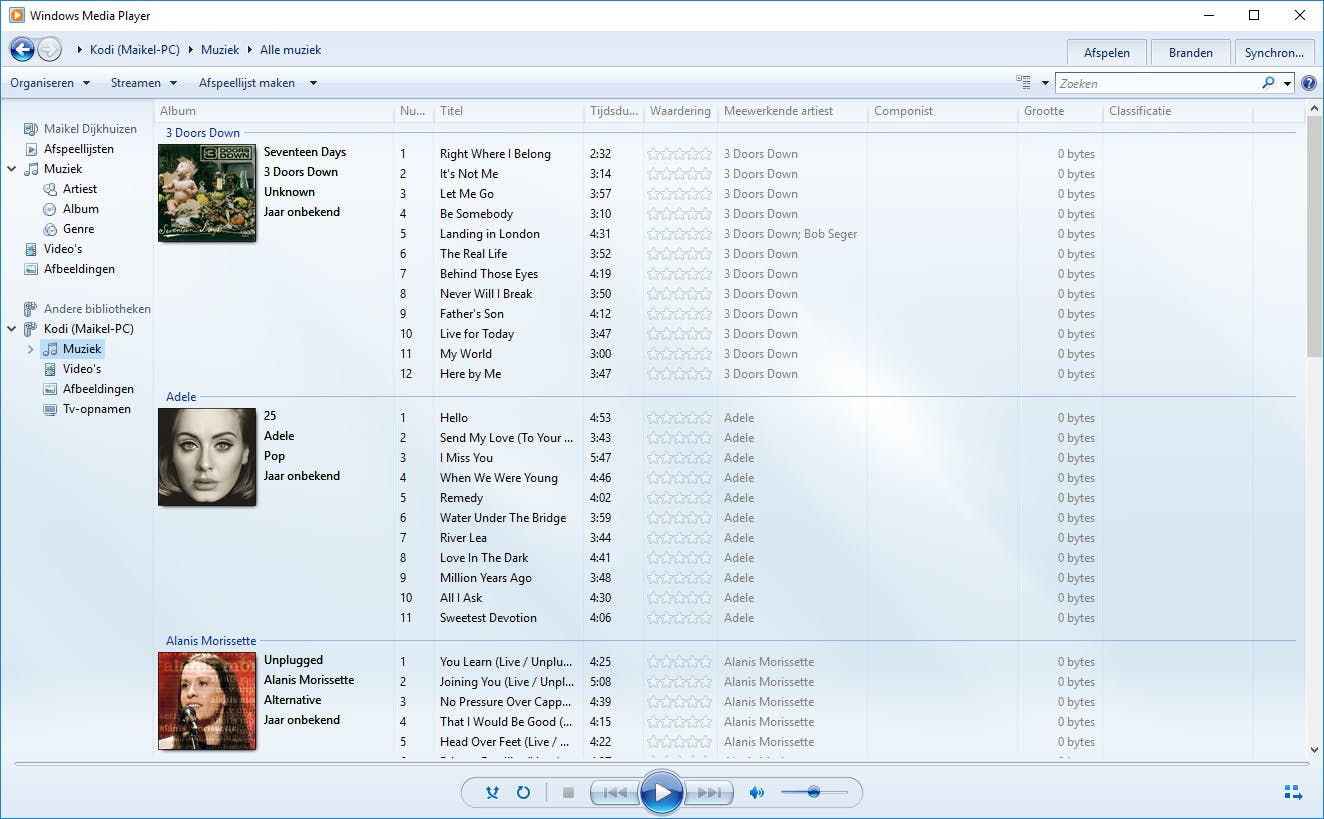This screenshot has height=819, width=1324.
Task: Click Kodi (Maikel-PC) in the breadcrumb
Action: [x=134, y=50]
